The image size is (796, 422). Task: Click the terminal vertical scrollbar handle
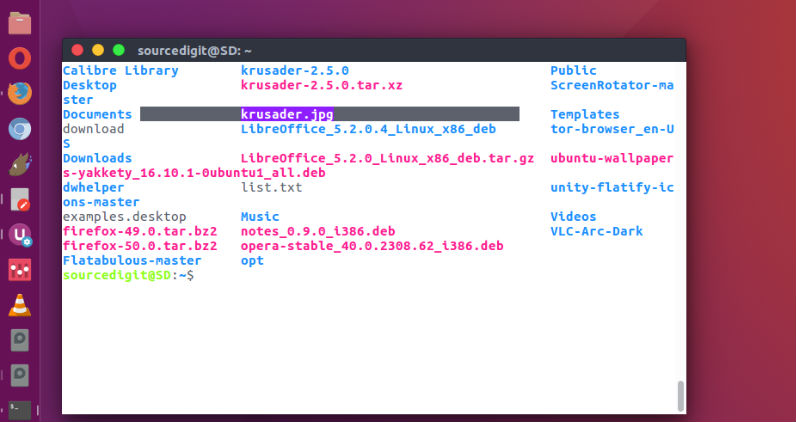(x=680, y=396)
